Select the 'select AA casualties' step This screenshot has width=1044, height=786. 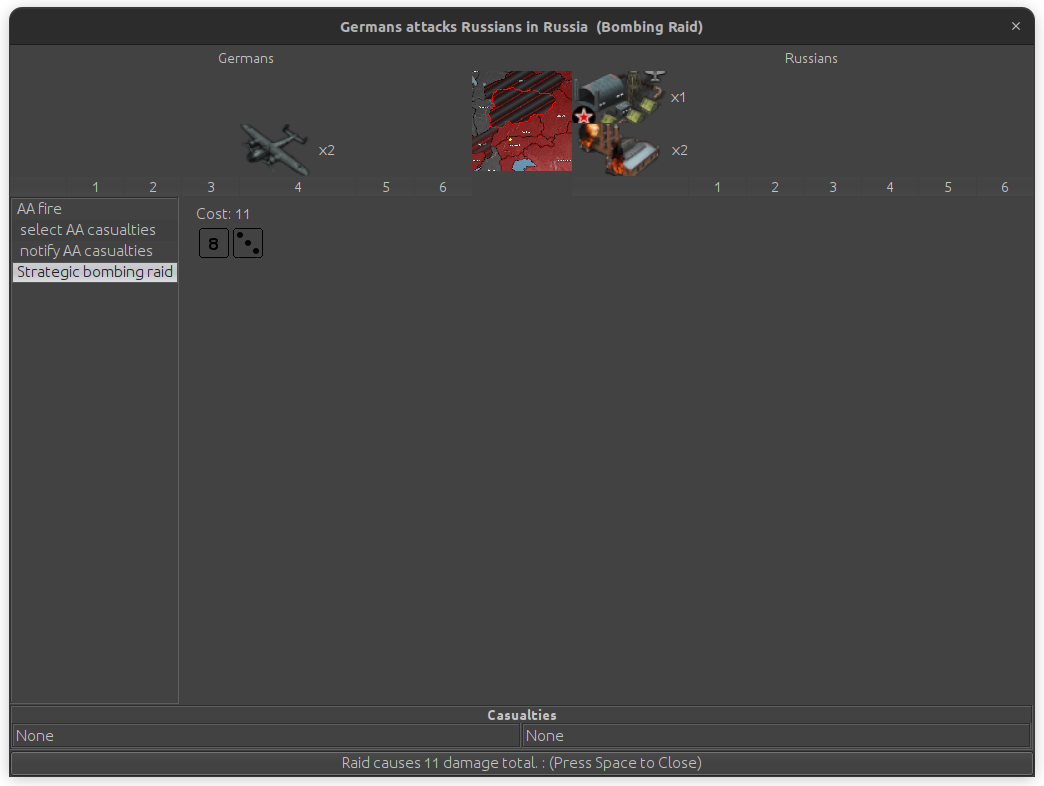pyautogui.click(x=95, y=230)
